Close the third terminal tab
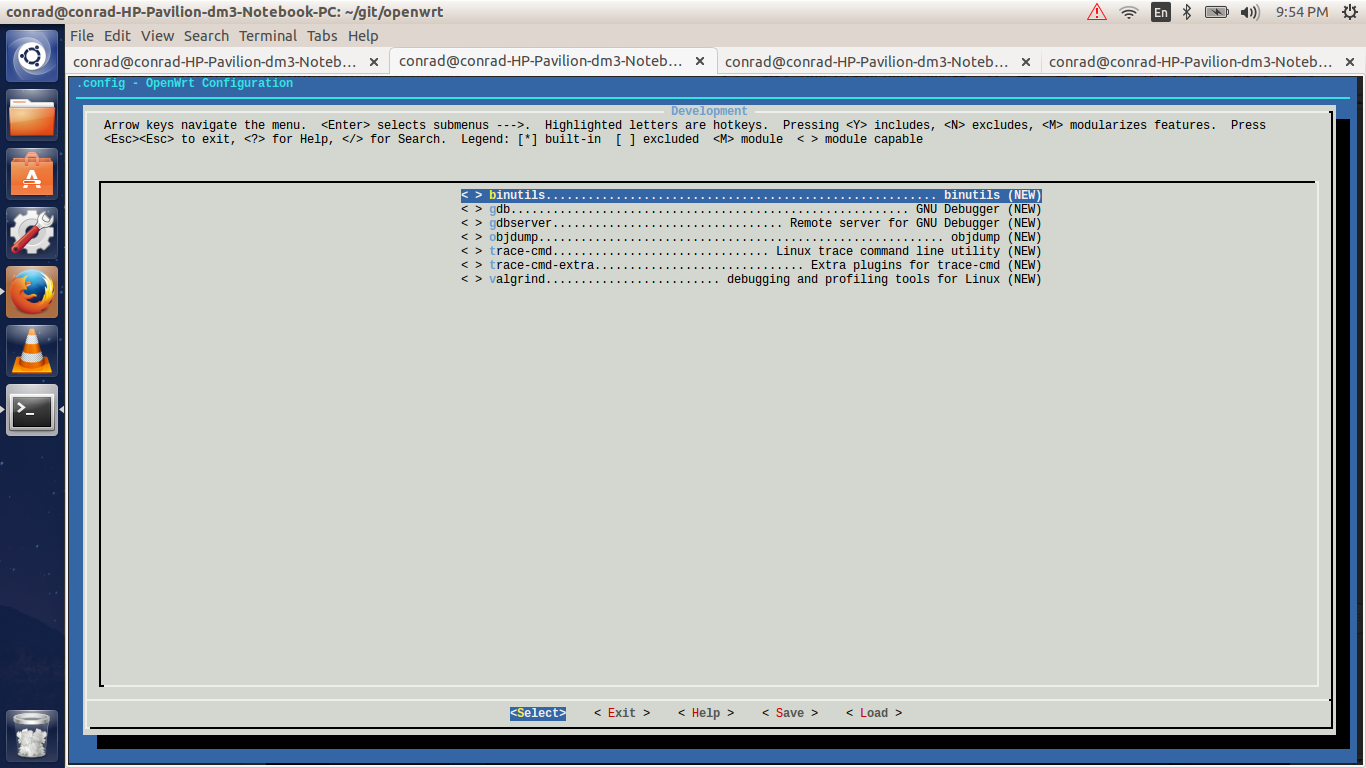Viewport: 1366px width, 768px height. tap(1025, 61)
